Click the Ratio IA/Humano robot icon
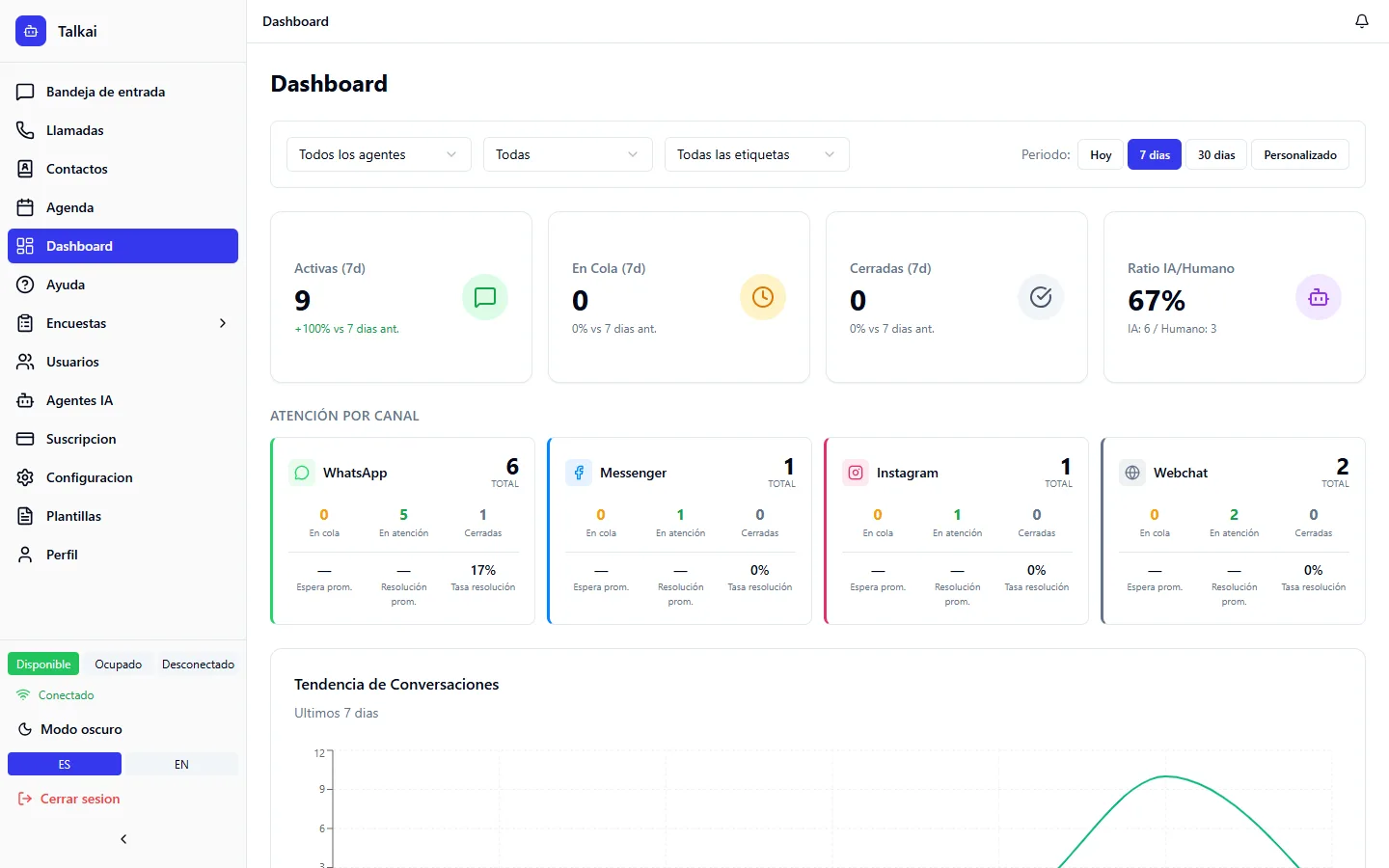The height and width of the screenshot is (868, 1389). pyautogui.click(x=1319, y=297)
